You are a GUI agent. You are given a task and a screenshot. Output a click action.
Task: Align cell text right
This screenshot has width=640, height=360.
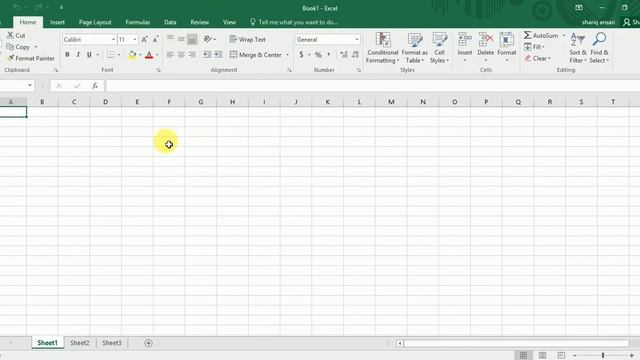coord(192,55)
